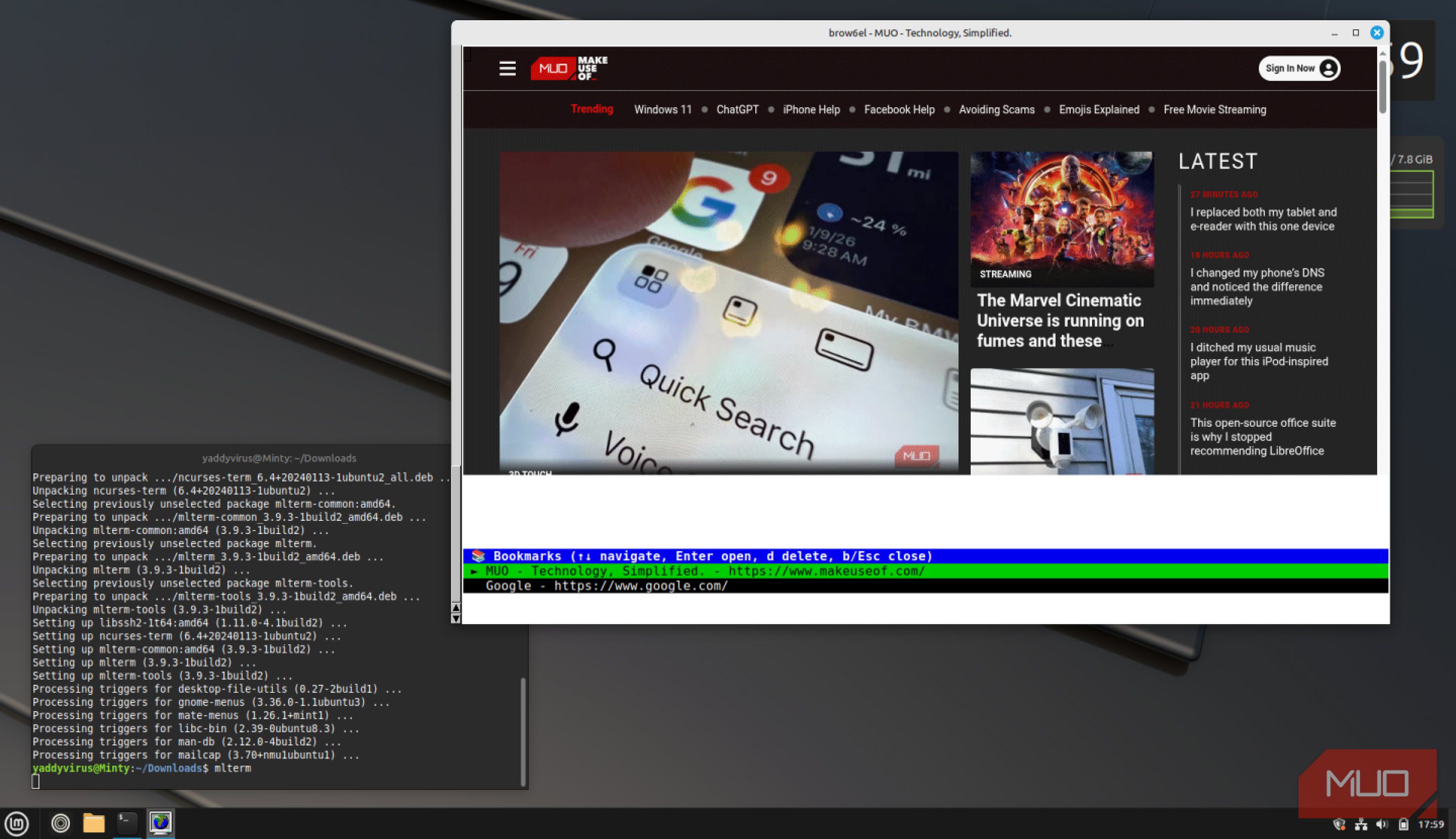Screen dimensions: 1456x839
Task: Click the Bookmarks header bar
Action: pyautogui.click(x=925, y=556)
